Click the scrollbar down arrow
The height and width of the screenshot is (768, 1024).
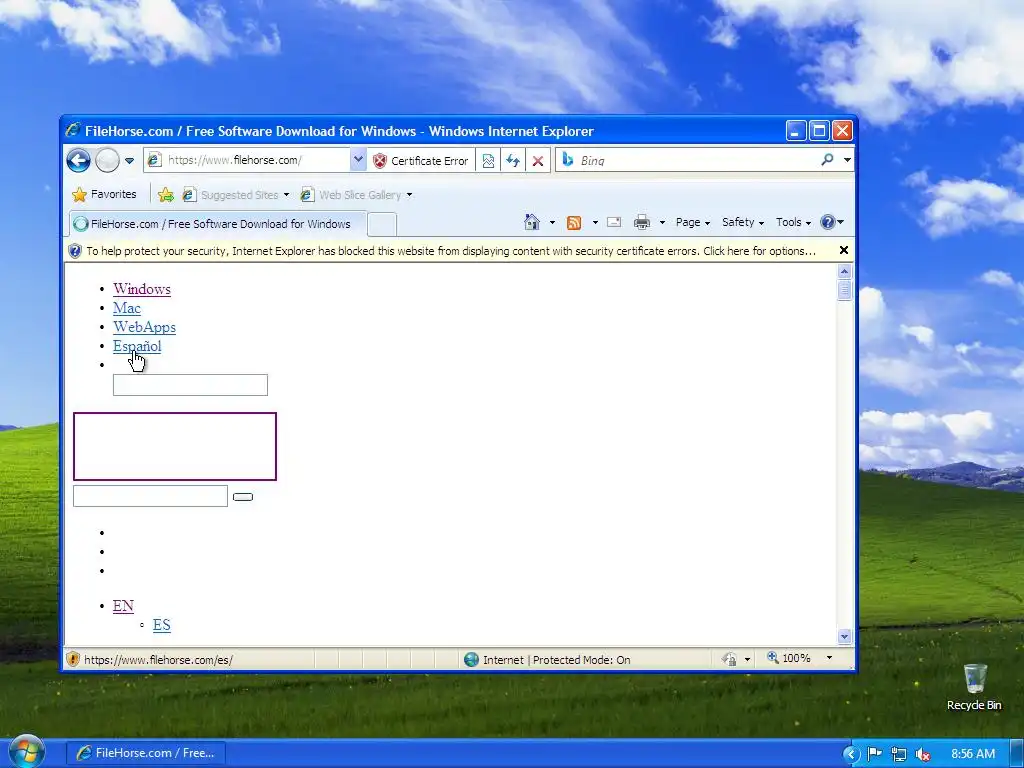tap(844, 636)
